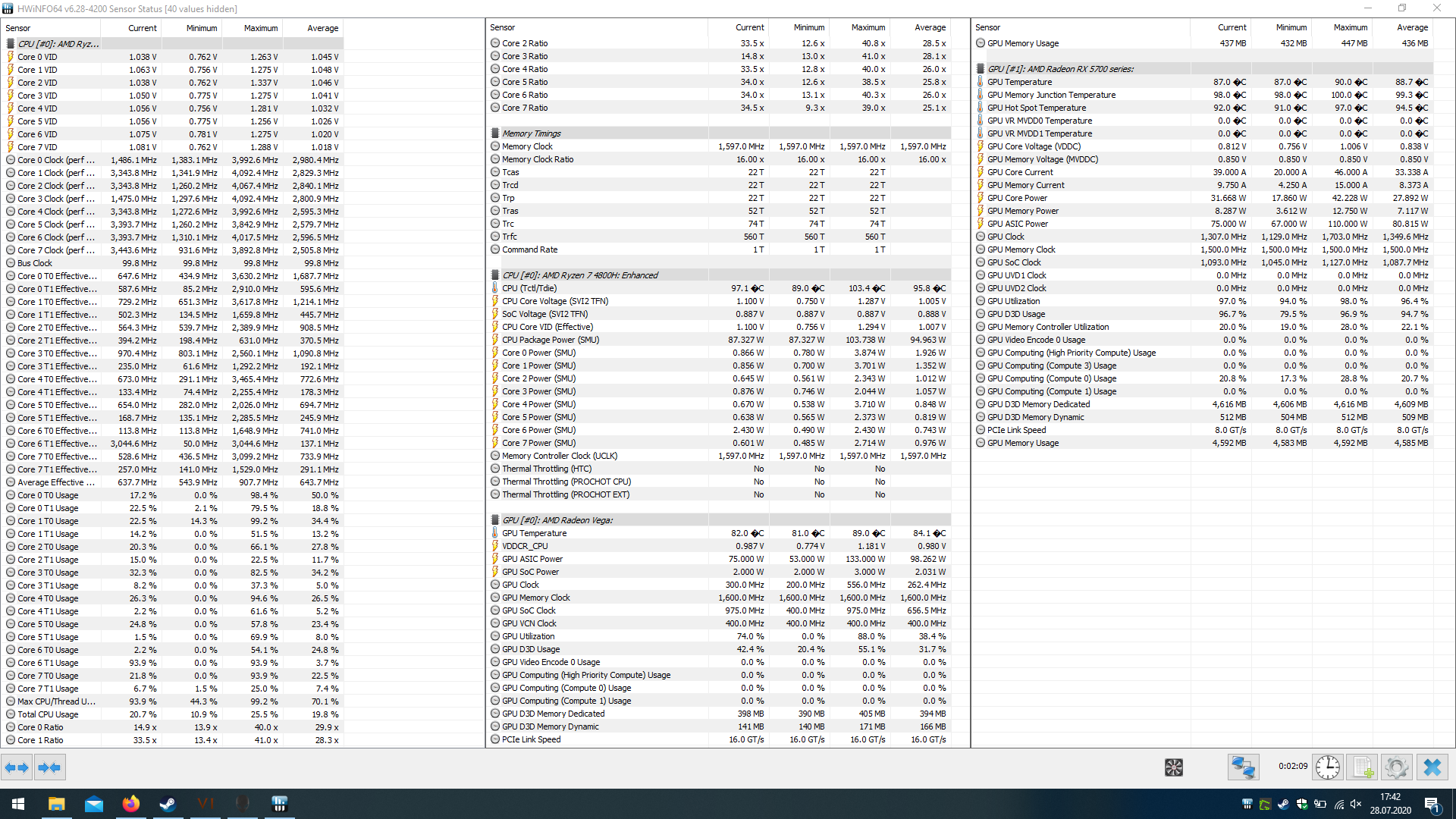
Task: Click the expand columns arrows button
Action: [16, 767]
